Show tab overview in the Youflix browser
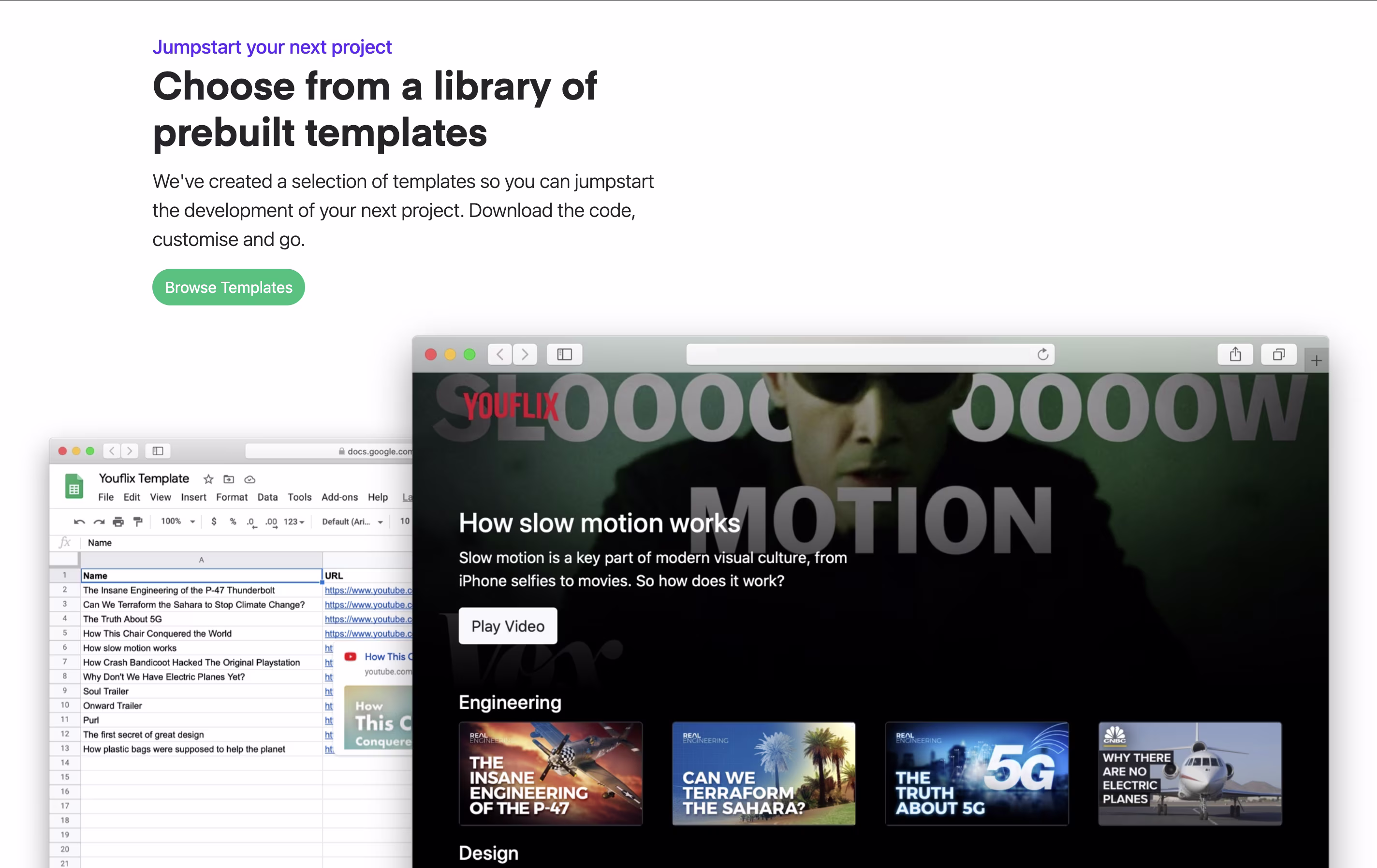 [x=1279, y=354]
